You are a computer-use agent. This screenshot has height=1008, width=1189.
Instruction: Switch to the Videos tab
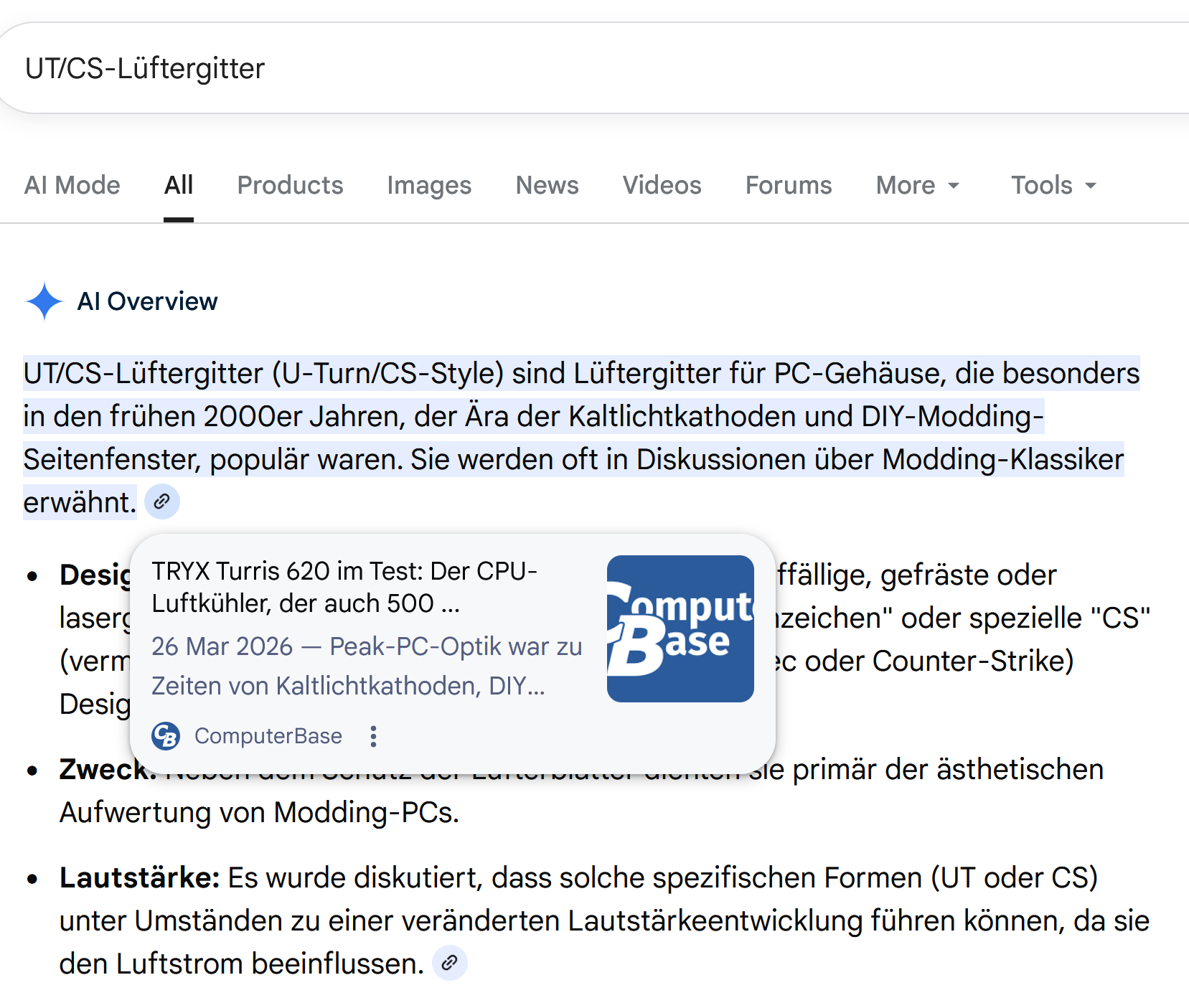[x=662, y=185]
